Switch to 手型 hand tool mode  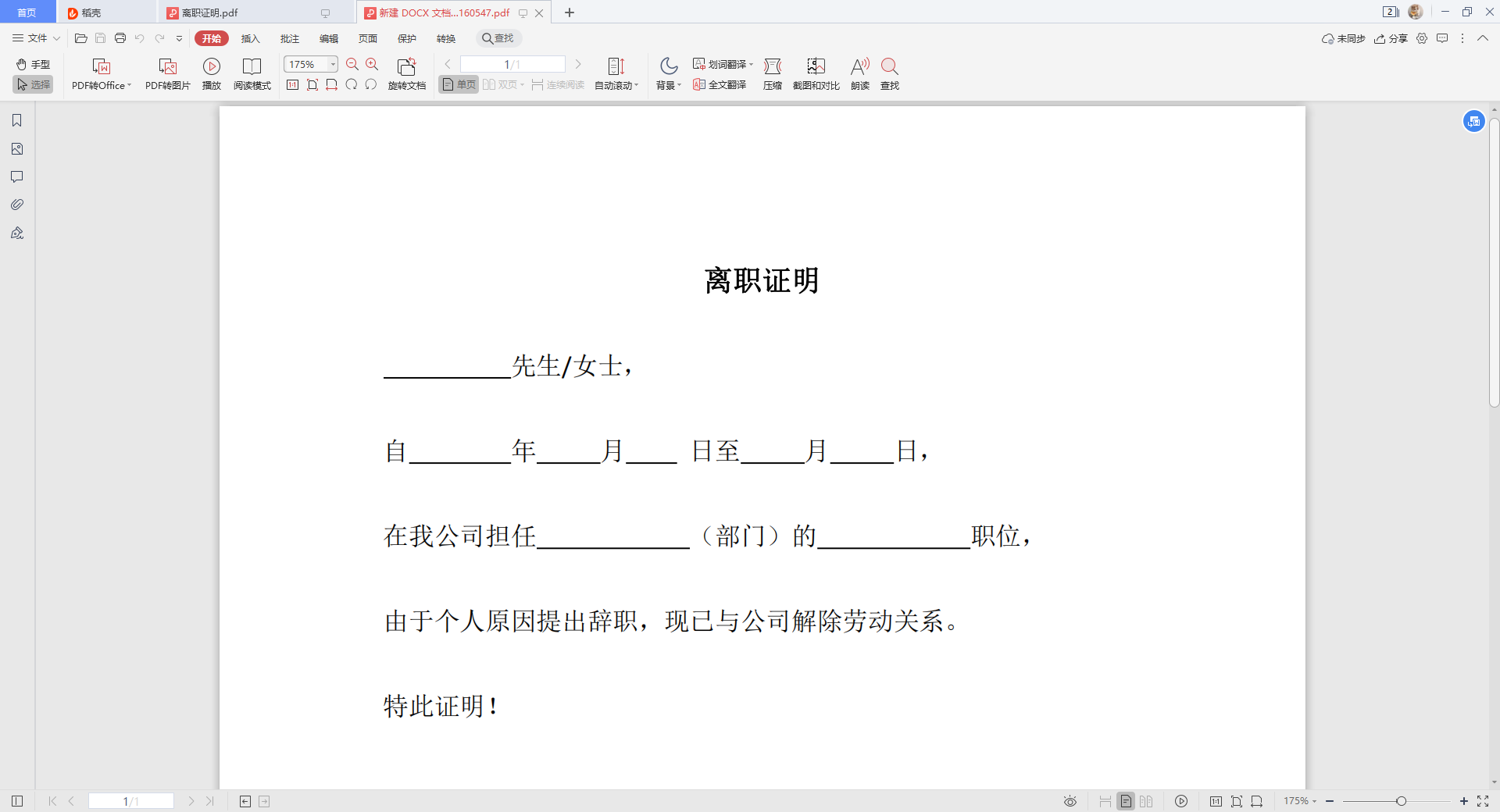pyautogui.click(x=33, y=64)
